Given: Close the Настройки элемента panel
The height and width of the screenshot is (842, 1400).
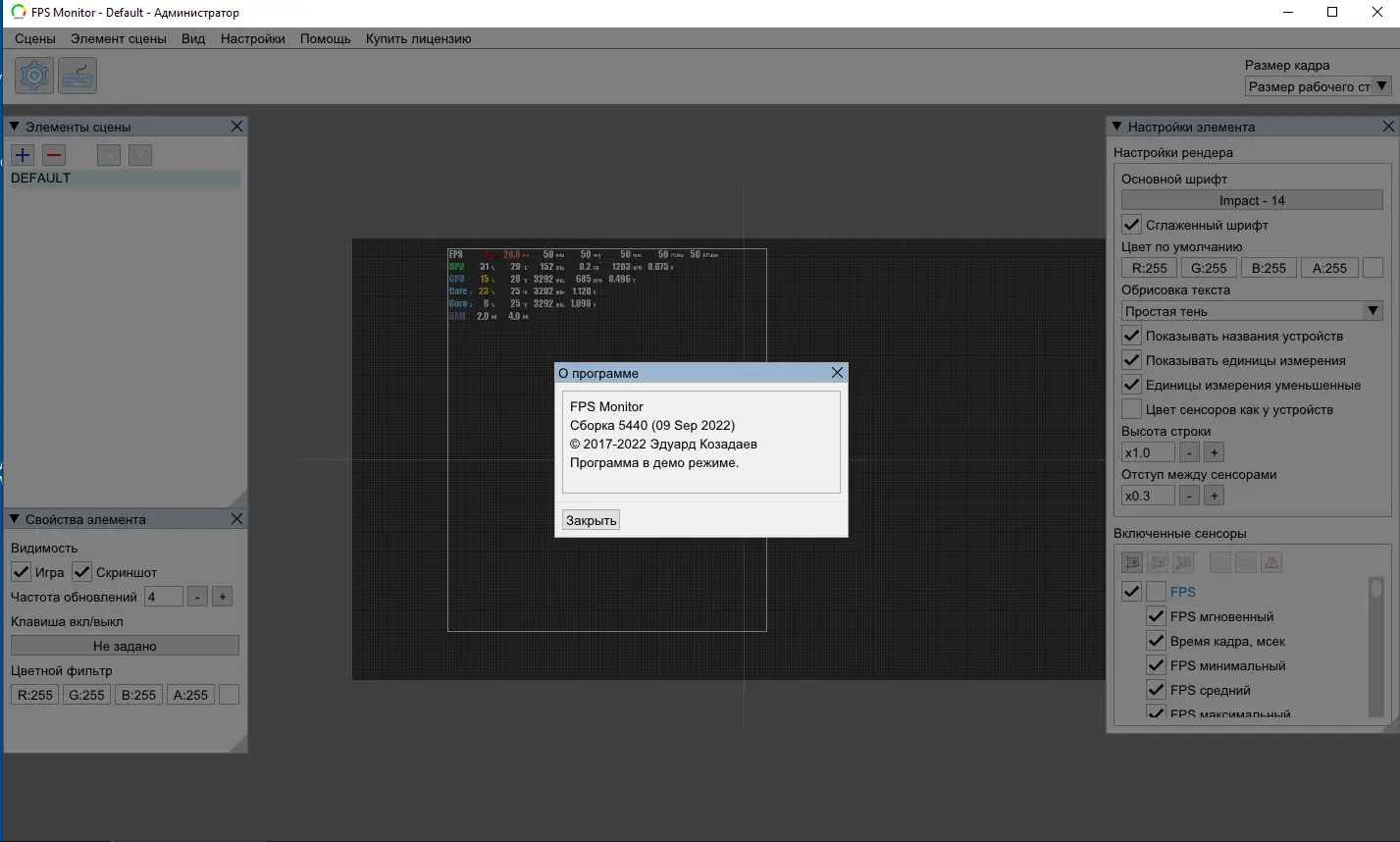Looking at the screenshot, I should 1388,127.
